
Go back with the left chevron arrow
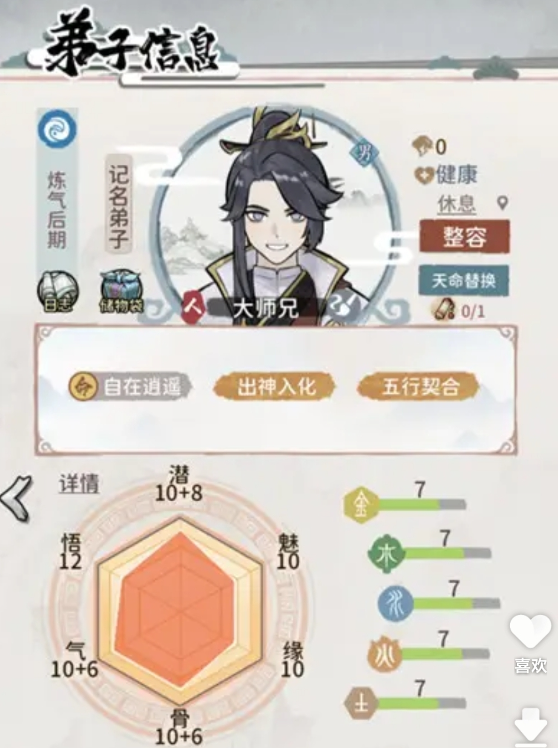pos(17,499)
